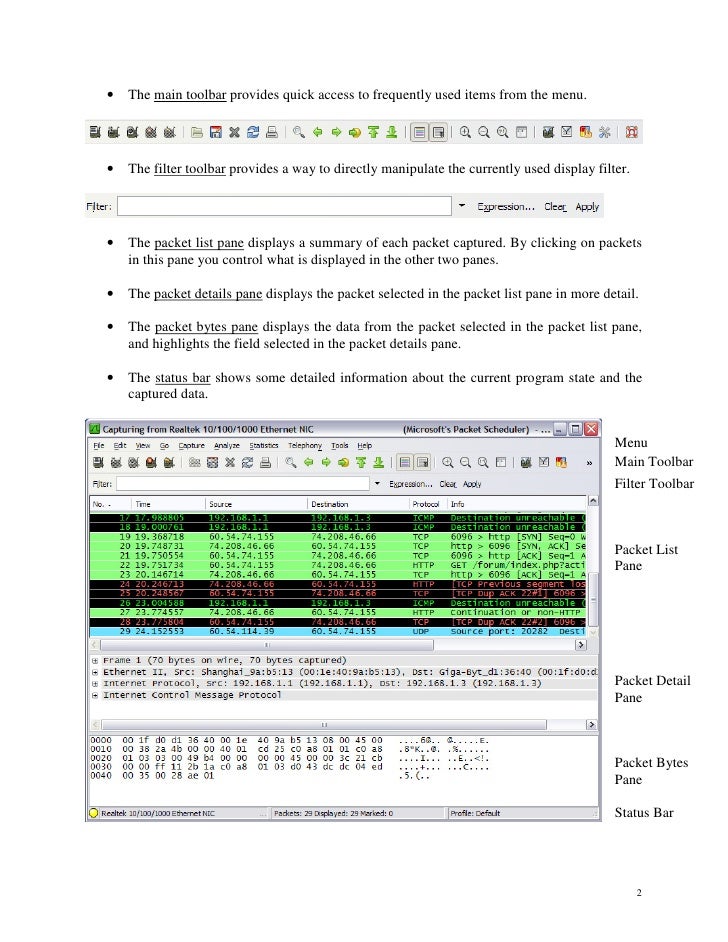Click the standalone Filter input field
Screen dimensions: 728x942
tap(284, 206)
